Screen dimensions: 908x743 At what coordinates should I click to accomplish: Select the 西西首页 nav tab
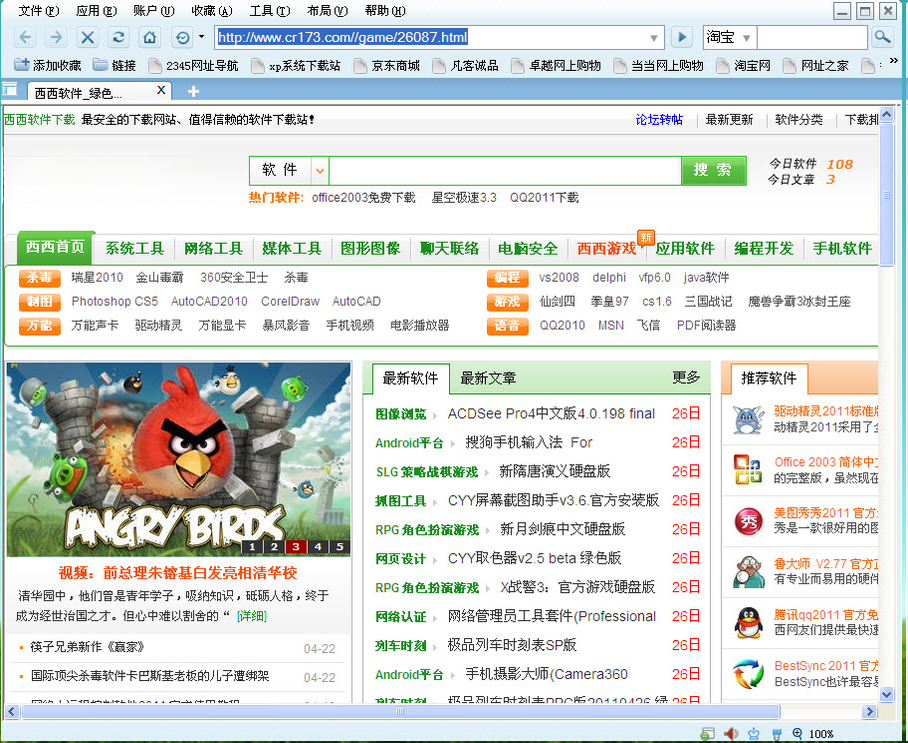(x=56, y=247)
